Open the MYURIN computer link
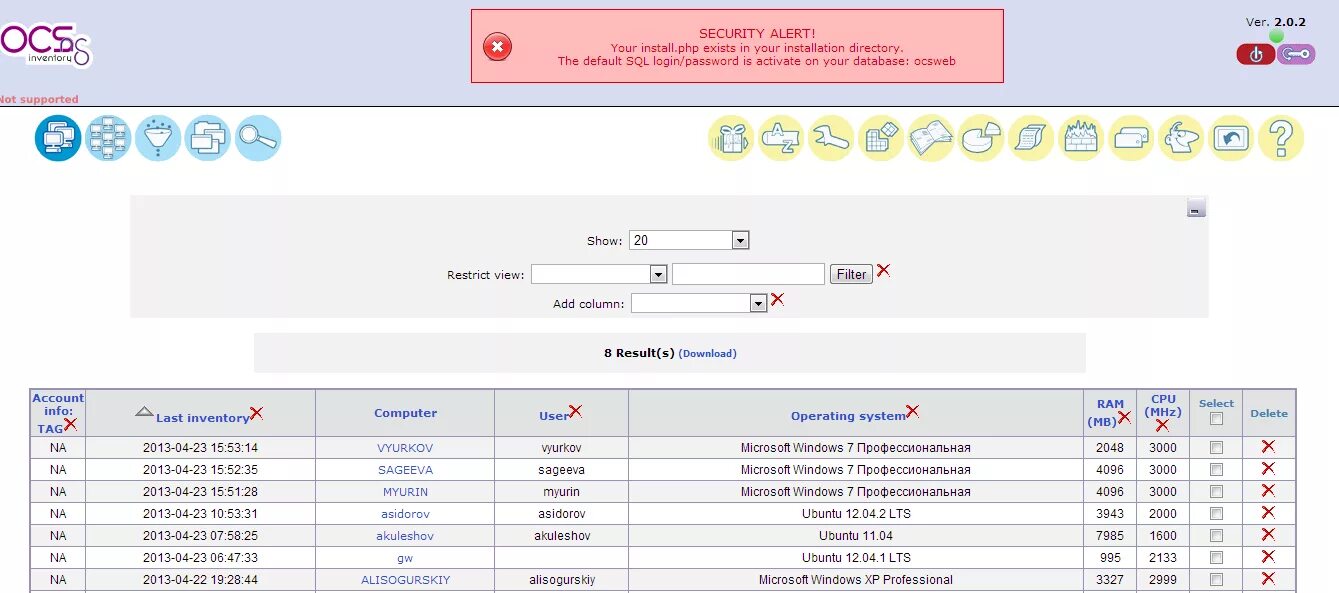 pyautogui.click(x=405, y=492)
